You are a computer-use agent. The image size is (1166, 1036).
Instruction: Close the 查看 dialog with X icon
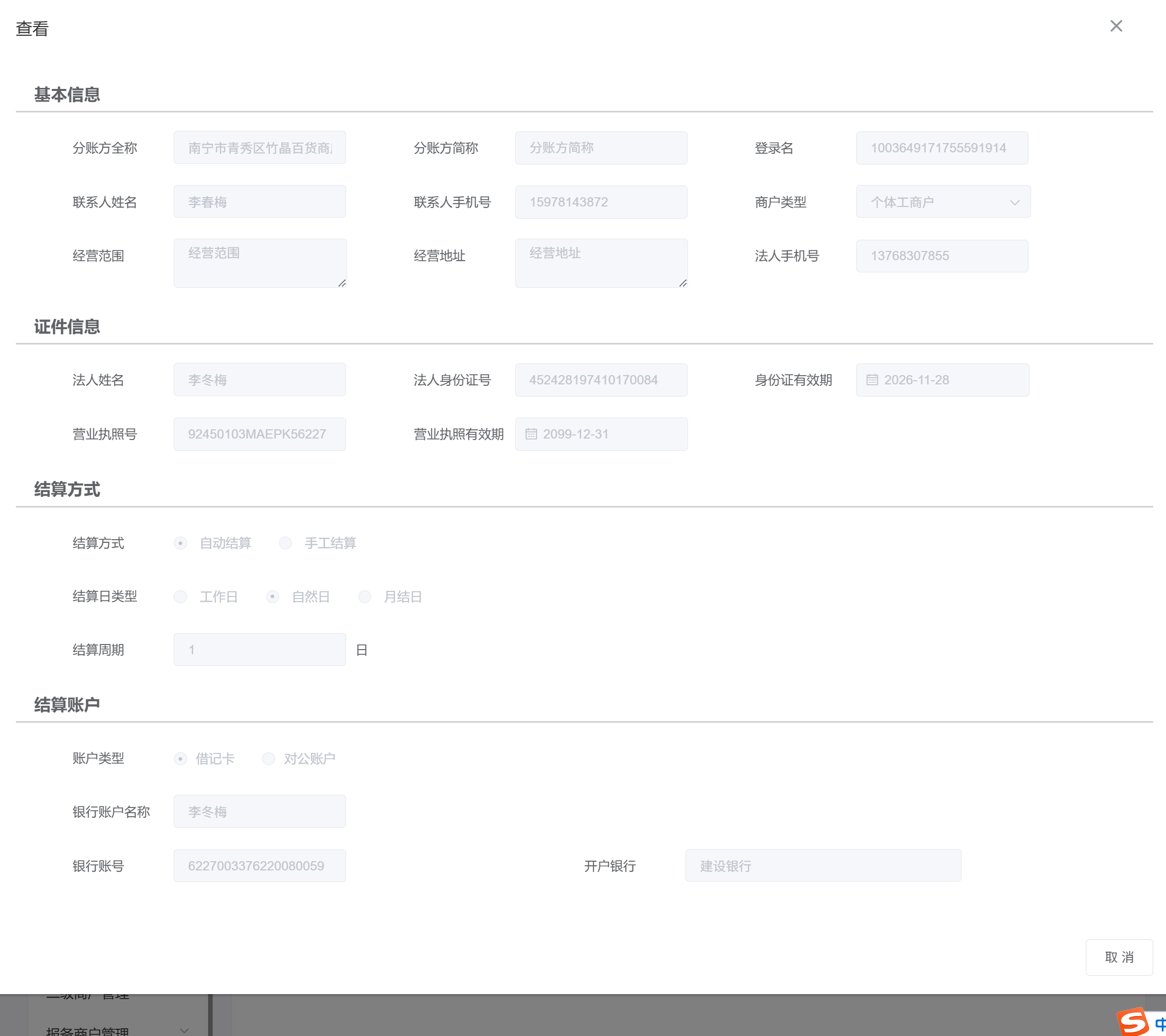click(1116, 26)
